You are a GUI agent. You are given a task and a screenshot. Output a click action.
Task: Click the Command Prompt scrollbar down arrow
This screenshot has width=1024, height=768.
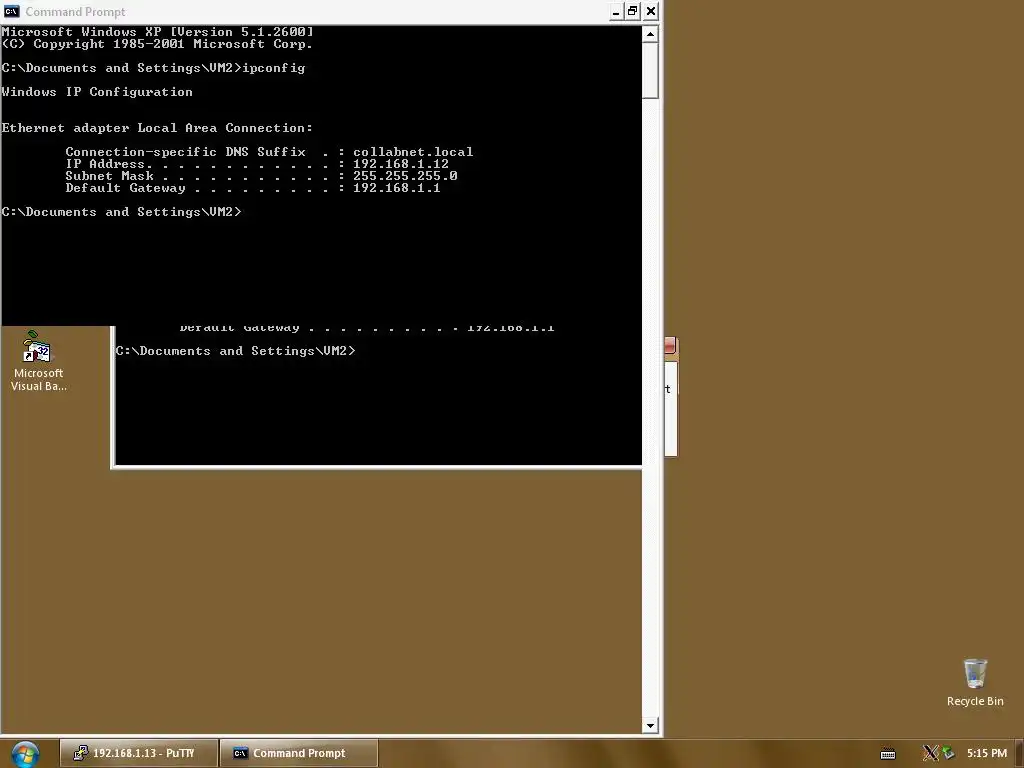[650, 725]
